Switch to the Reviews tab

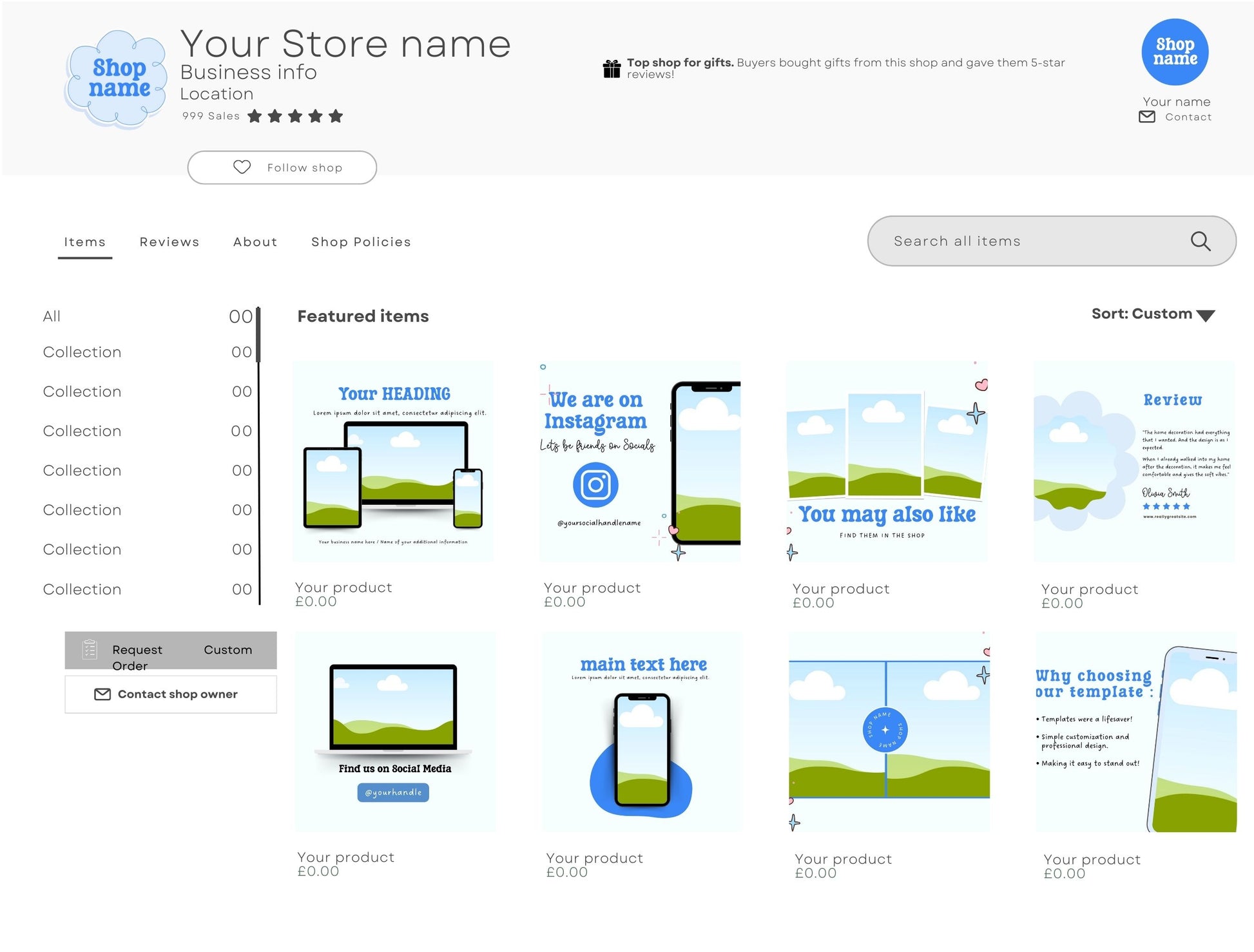coord(169,242)
